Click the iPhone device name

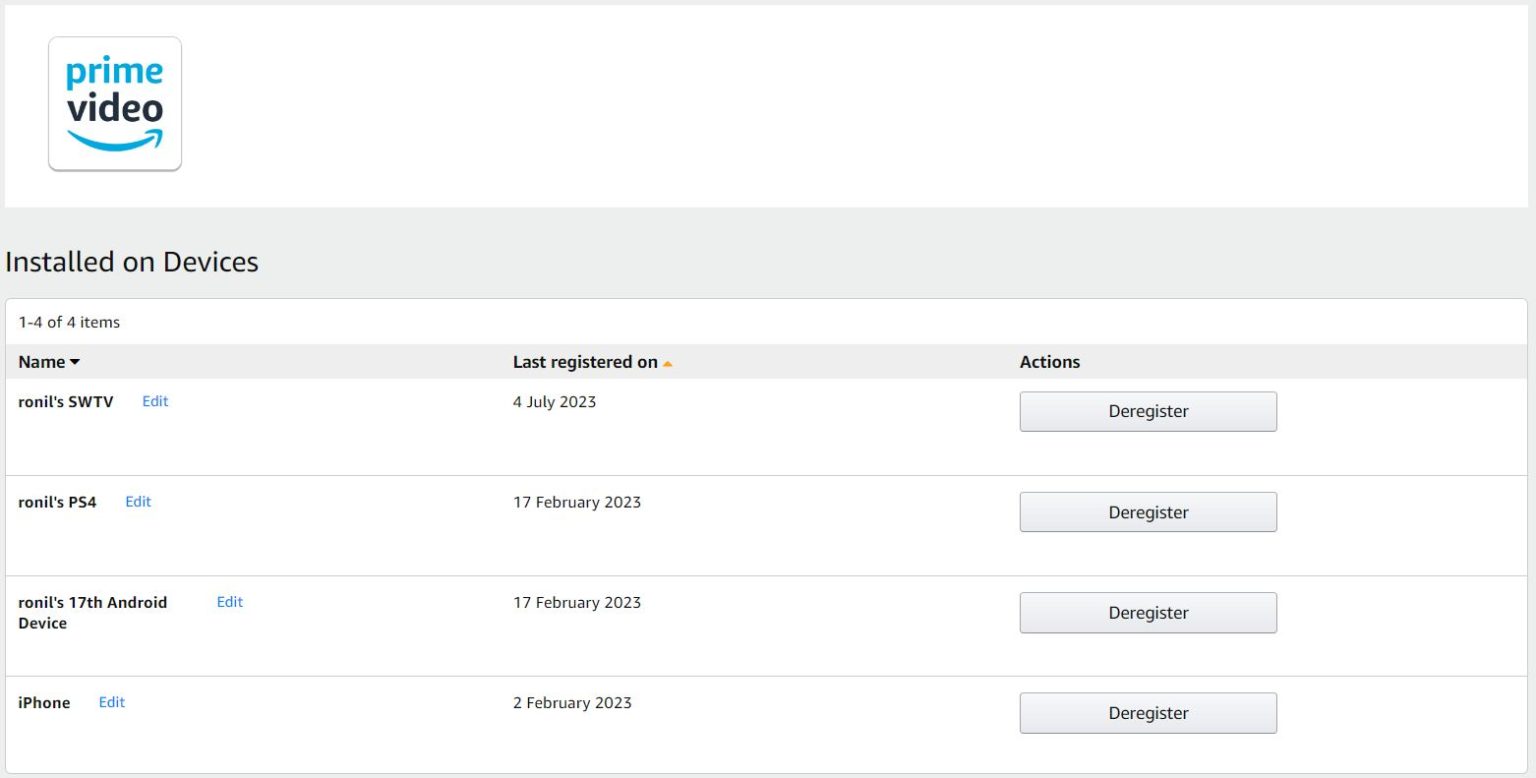point(44,703)
